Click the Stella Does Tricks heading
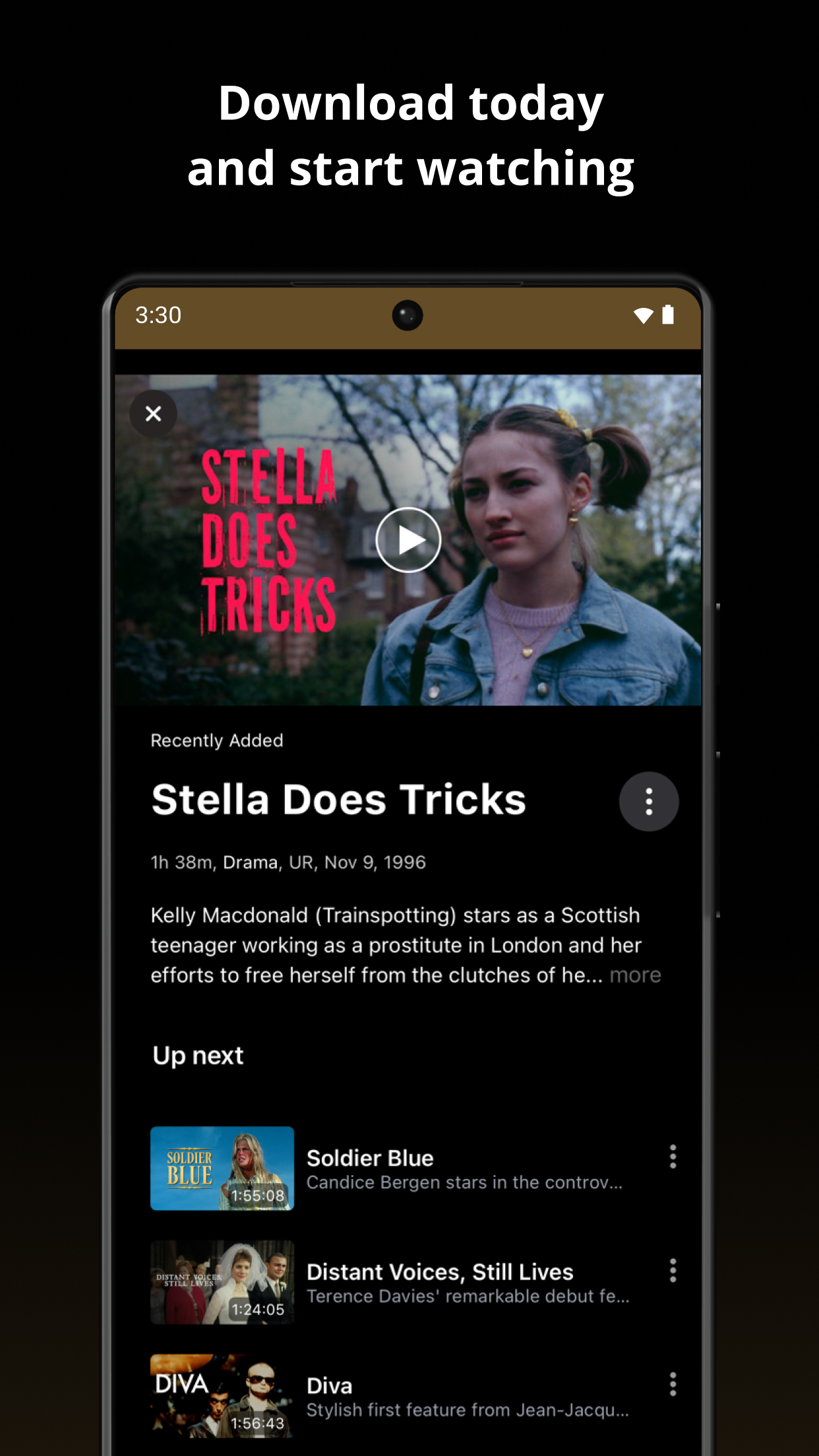This screenshot has width=819, height=1456. (339, 800)
